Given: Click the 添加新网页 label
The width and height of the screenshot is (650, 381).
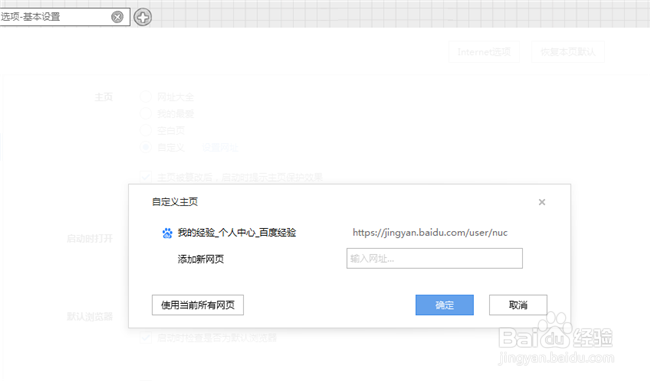Looking at the screenshot, I should point(201,259).
